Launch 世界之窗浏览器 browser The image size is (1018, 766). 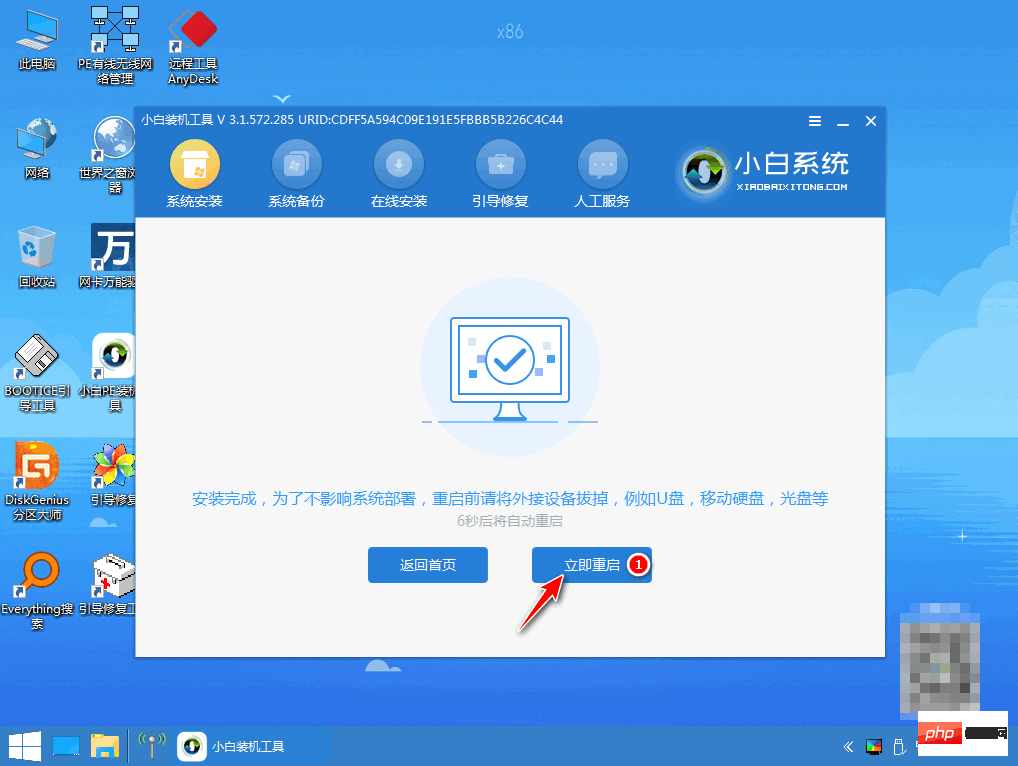[x=113, y=140]
